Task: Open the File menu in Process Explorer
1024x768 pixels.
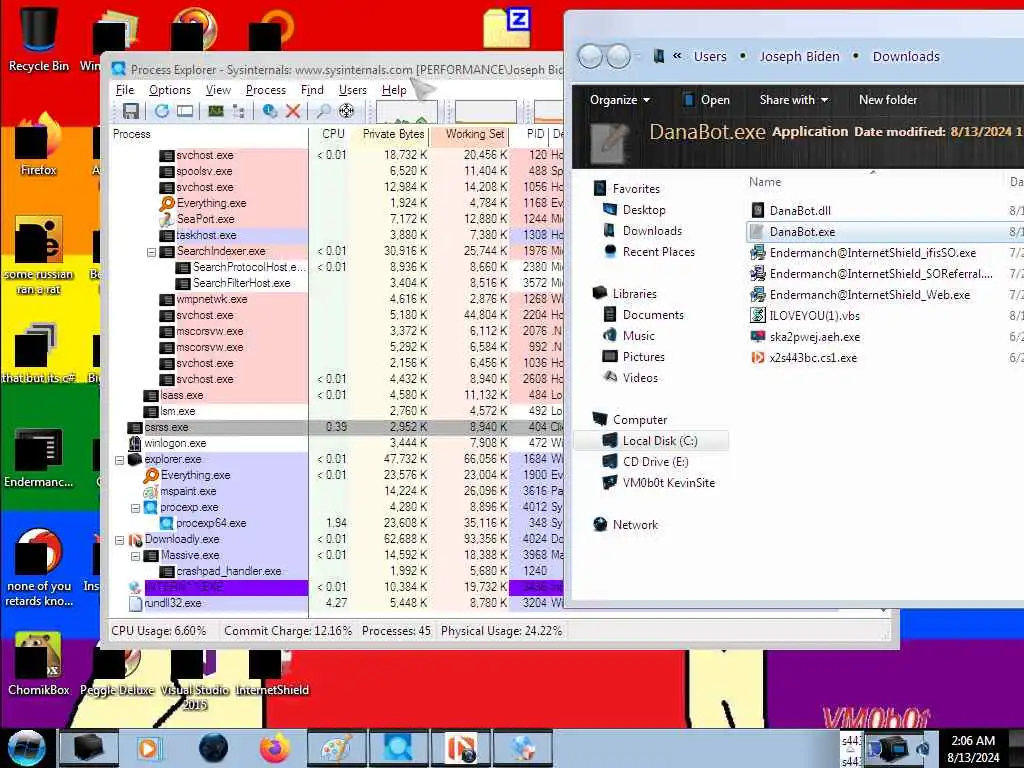Action: [125, 90]
